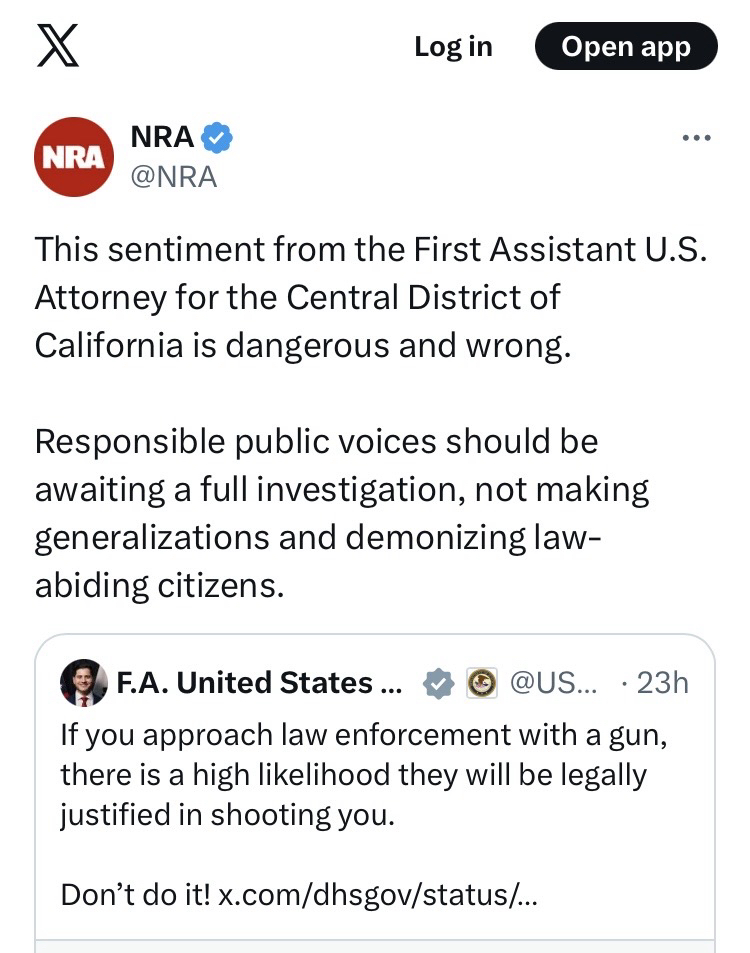Click the quoted author's profile photo

84,683
